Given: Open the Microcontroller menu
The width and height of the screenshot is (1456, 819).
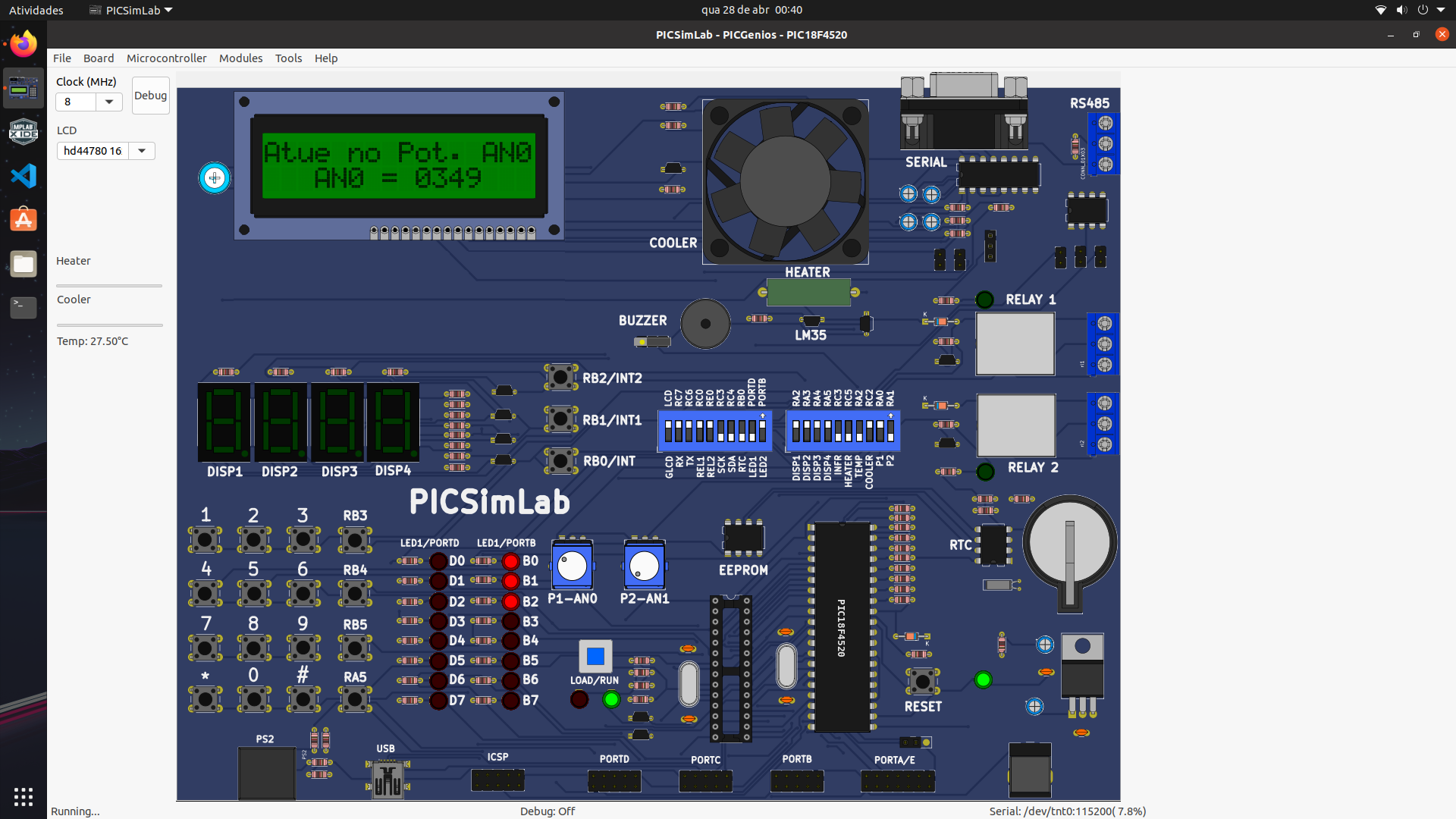Looking at the screenshot, I should (166, 58).
